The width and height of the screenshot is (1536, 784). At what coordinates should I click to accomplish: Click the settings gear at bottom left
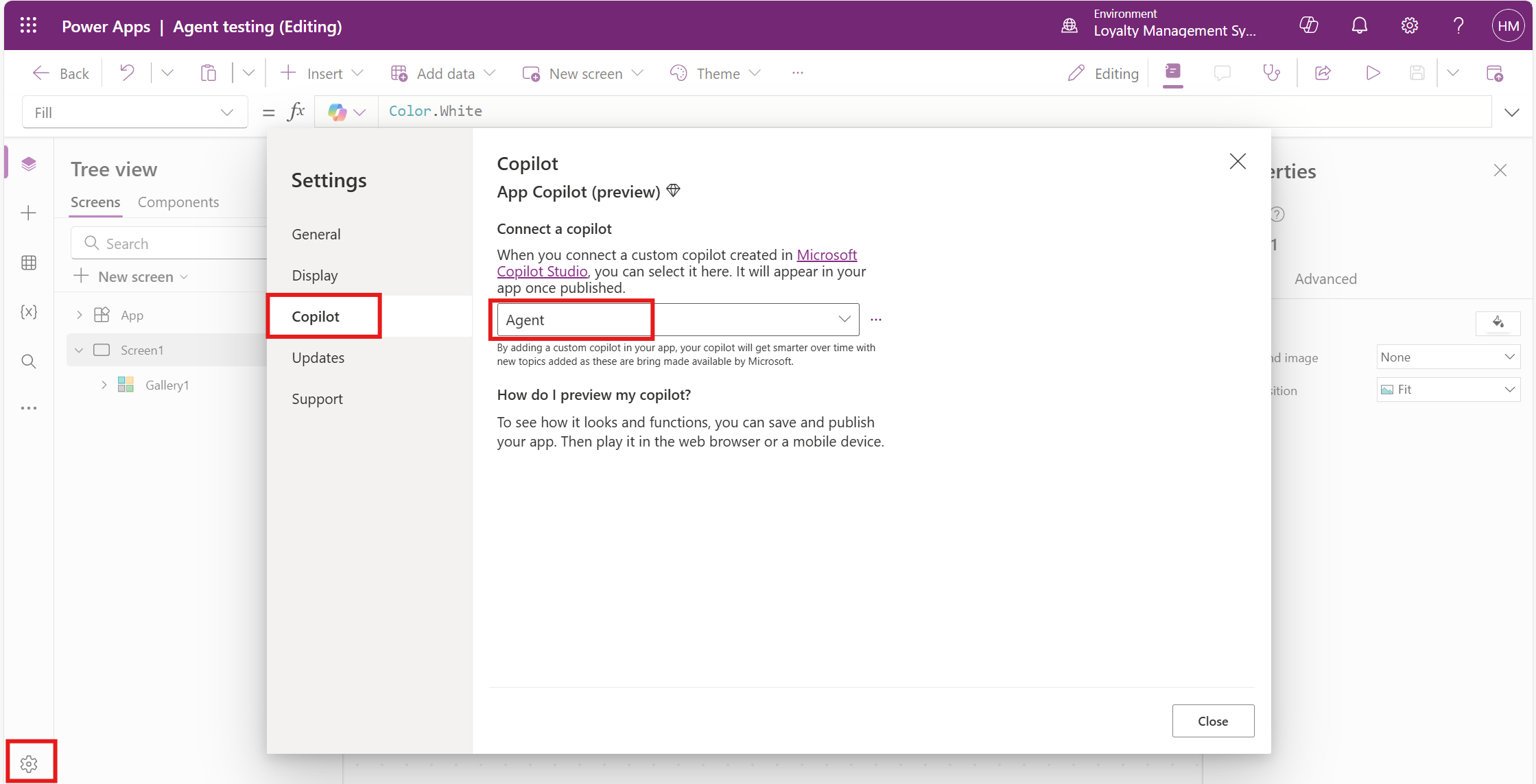coord(29,763)
